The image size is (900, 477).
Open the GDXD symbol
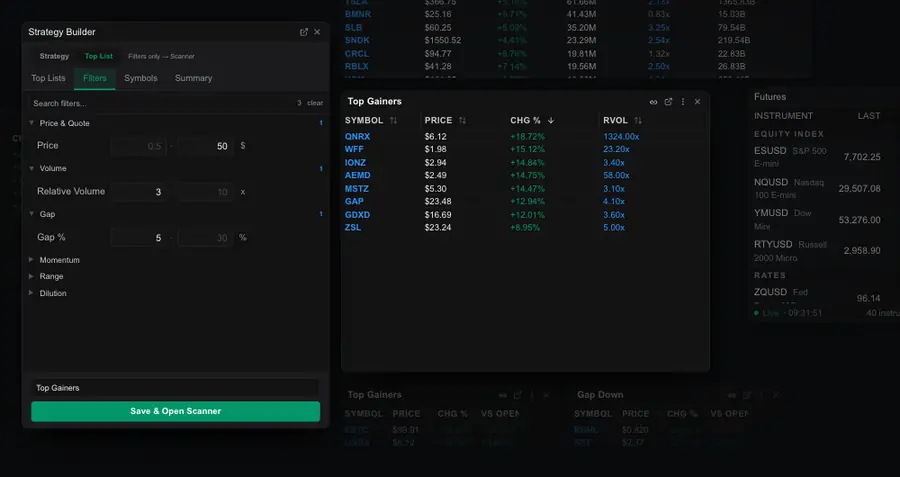[x=358, y=215]
